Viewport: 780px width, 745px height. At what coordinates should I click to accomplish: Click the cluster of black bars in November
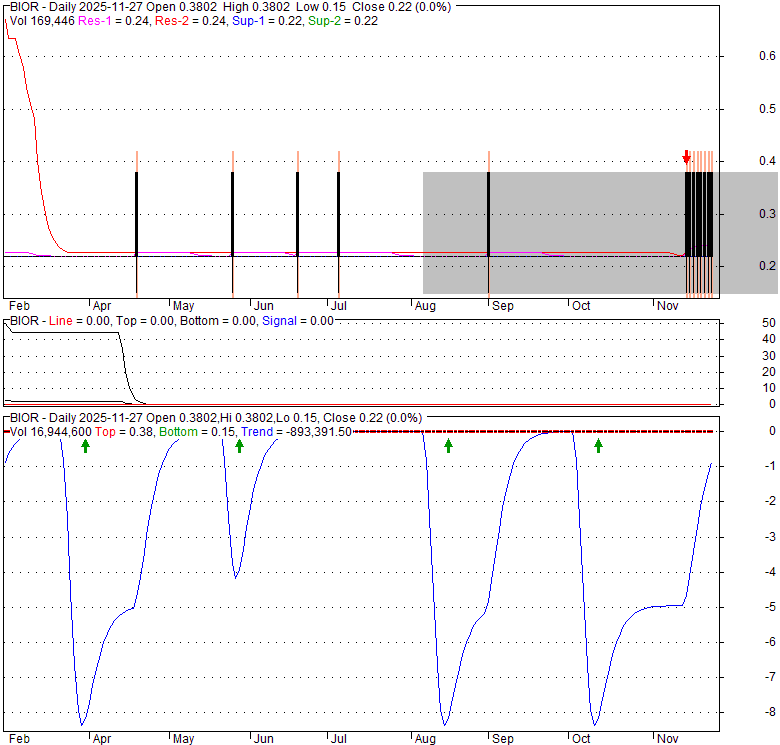pyautogui.click(x=699, y=214)
